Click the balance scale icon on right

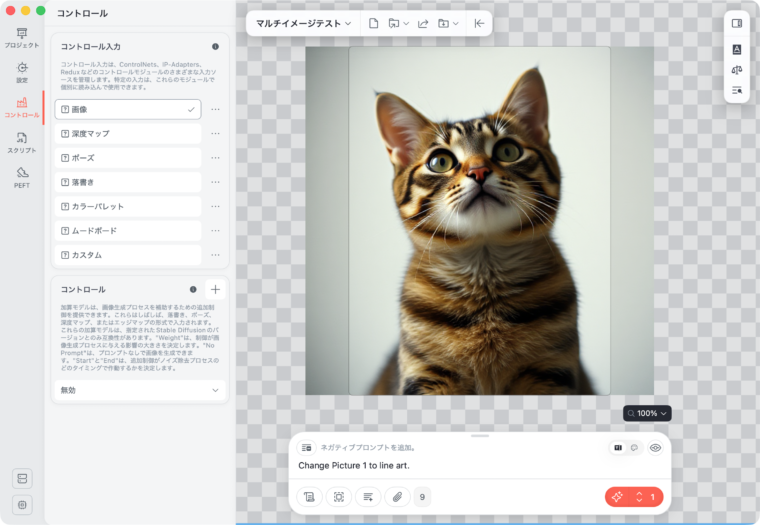pyautogui.click(x=737, y=70)
